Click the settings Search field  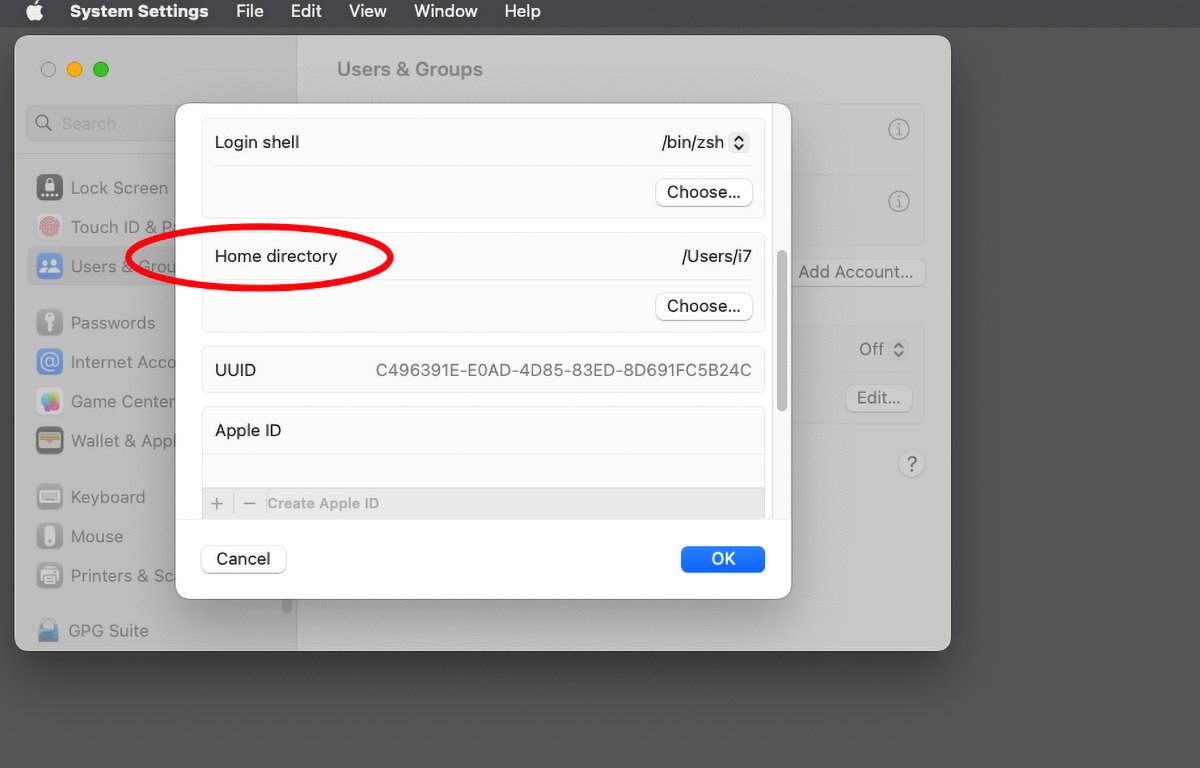click(x=100, y=124)
